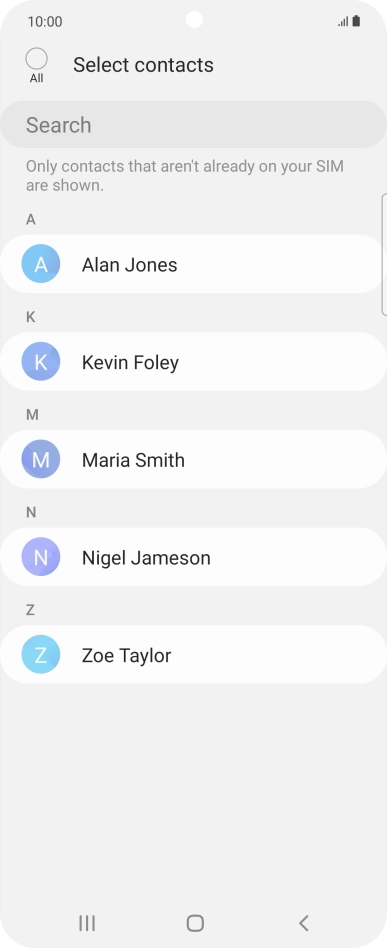Screen dimensions: 387x948
Task: Select the Alan Jones contact name
Action: pos(129,265)
